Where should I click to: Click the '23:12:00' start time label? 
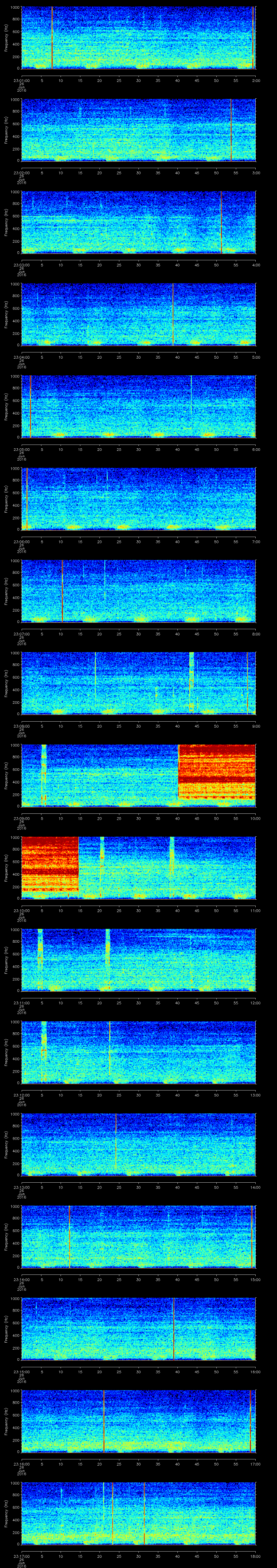click(x=21, y=1095)
